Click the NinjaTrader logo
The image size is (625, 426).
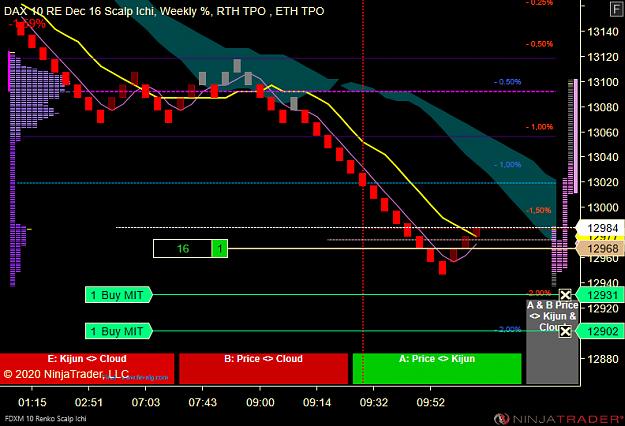coord(558,419)
